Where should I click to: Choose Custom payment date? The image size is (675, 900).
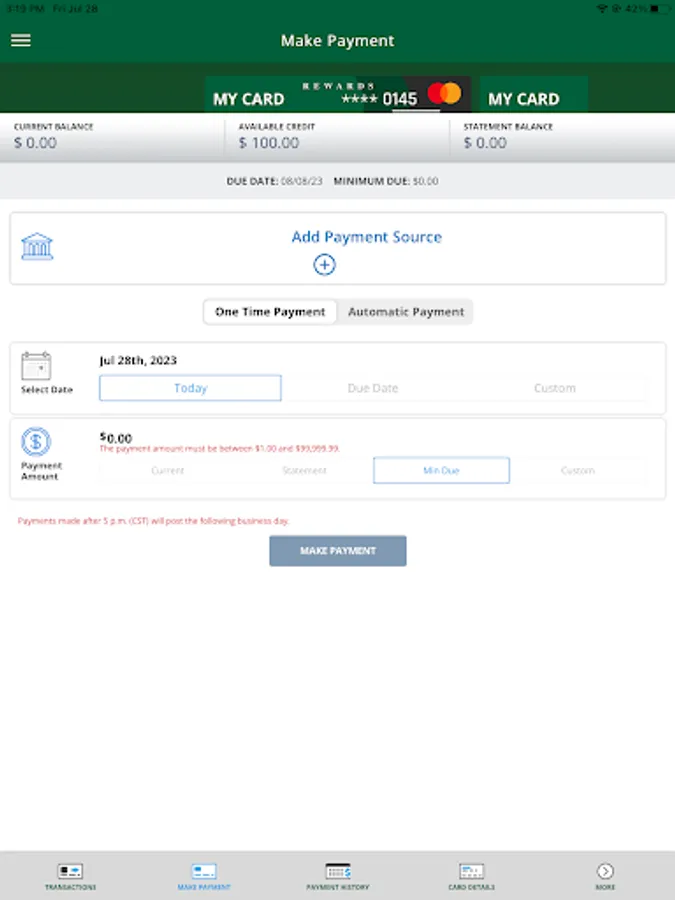(554, 388)
